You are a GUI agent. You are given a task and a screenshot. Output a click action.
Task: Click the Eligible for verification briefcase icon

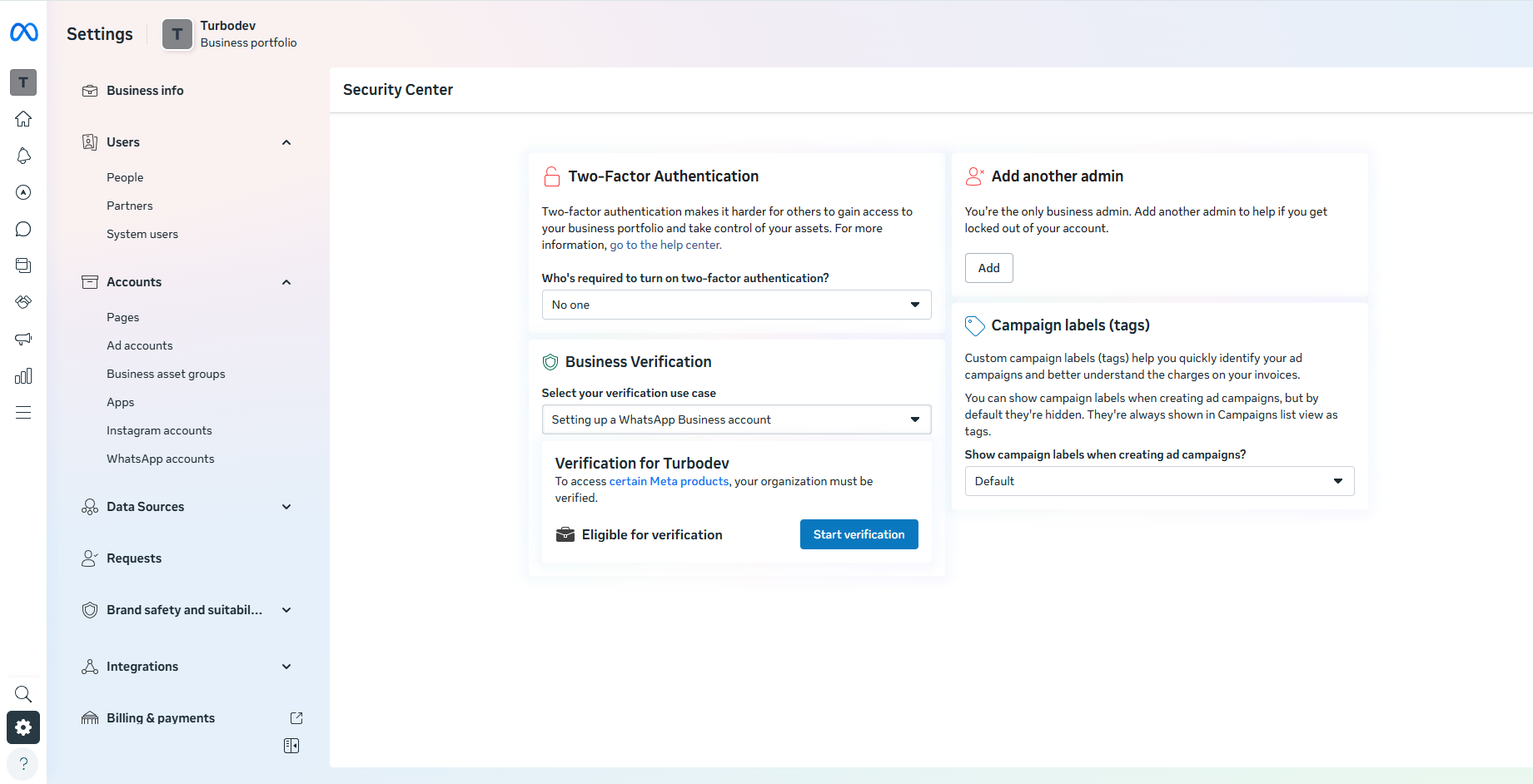565,534
